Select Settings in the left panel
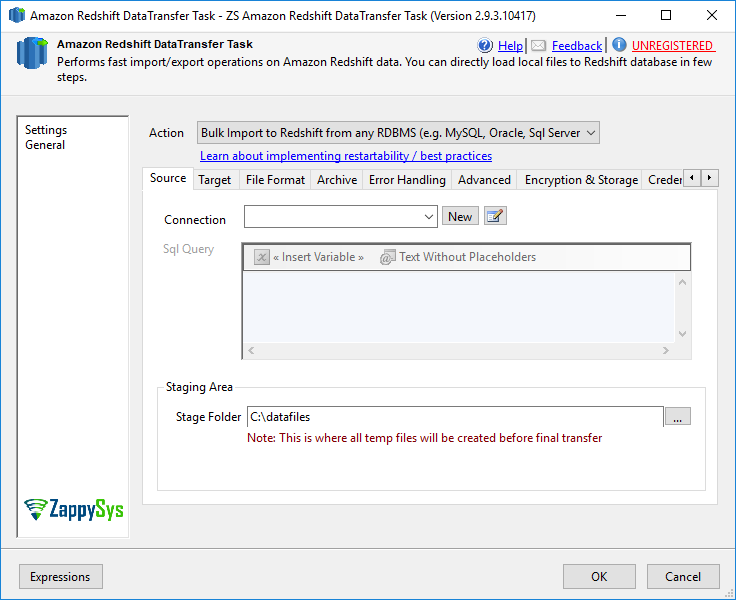736x600 pixels. (46, 130)
